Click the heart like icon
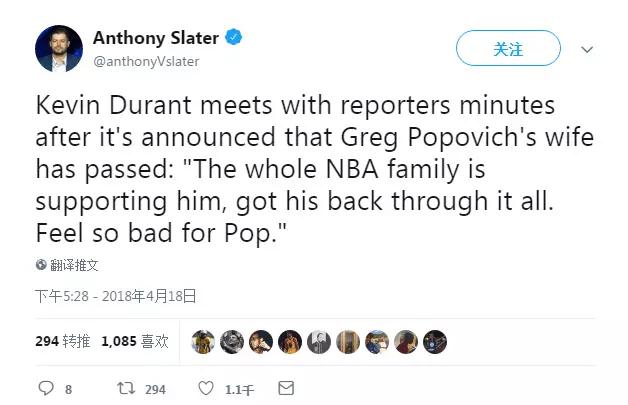The image size is (628, 405). (205, 388)
